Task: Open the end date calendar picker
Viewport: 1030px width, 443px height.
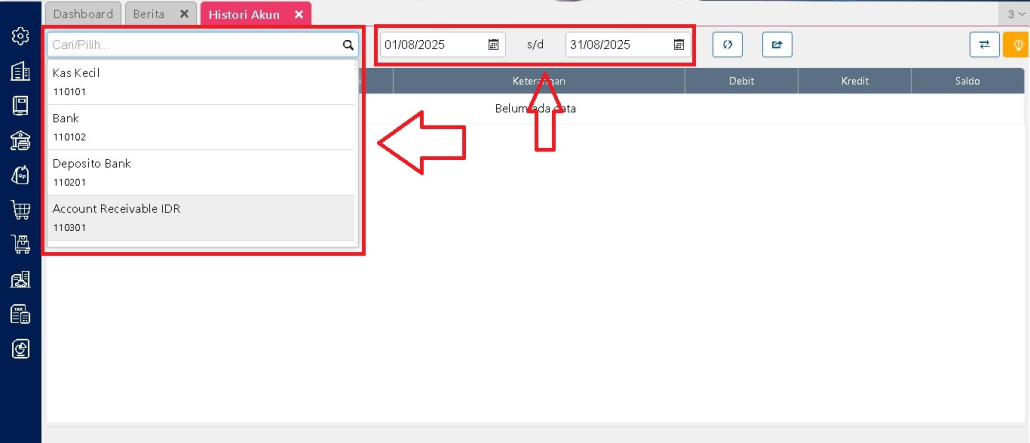Action: [679, 45]
